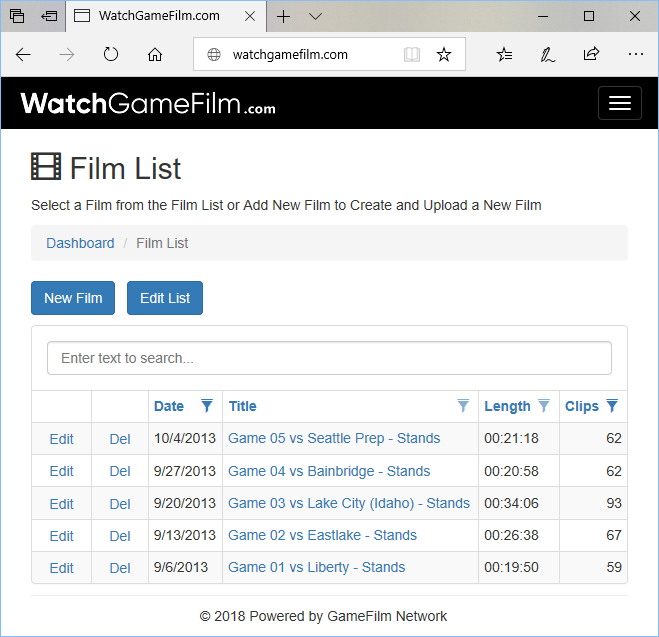The height and width of the screenshot is (637, 659).
Task: Edit the Liberty game row
Action: tap(61, 568)
